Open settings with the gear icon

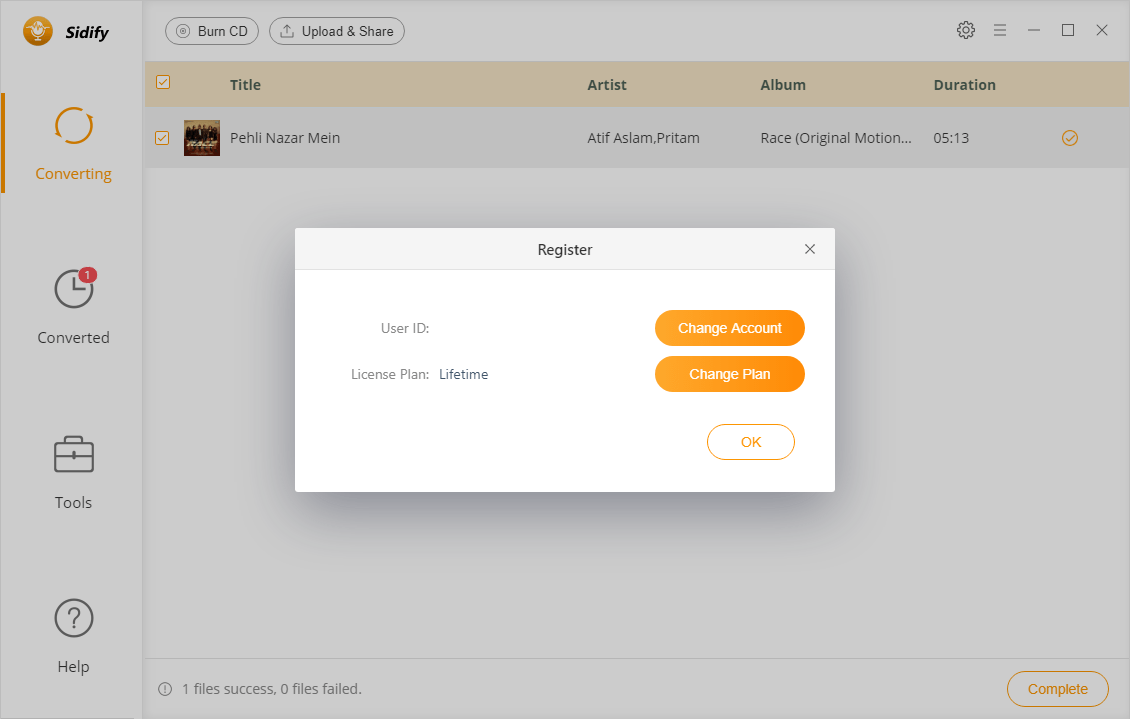(x=966, y=30)
